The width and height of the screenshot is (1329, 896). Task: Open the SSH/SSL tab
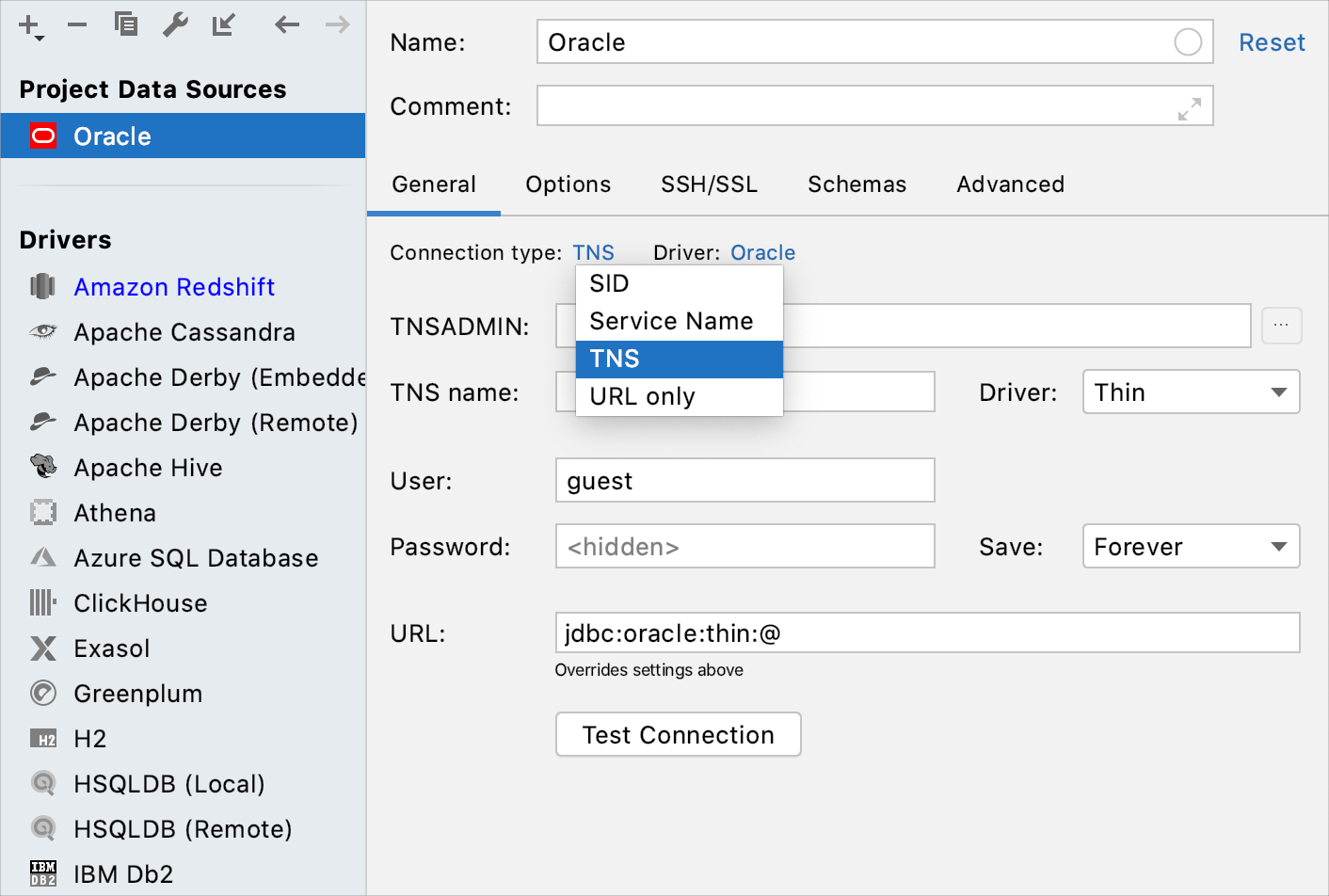[709, 184]
